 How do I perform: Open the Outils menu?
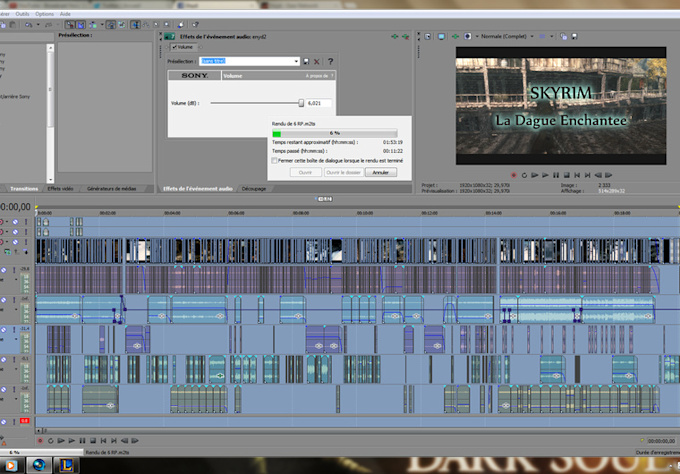coord(22,14)
